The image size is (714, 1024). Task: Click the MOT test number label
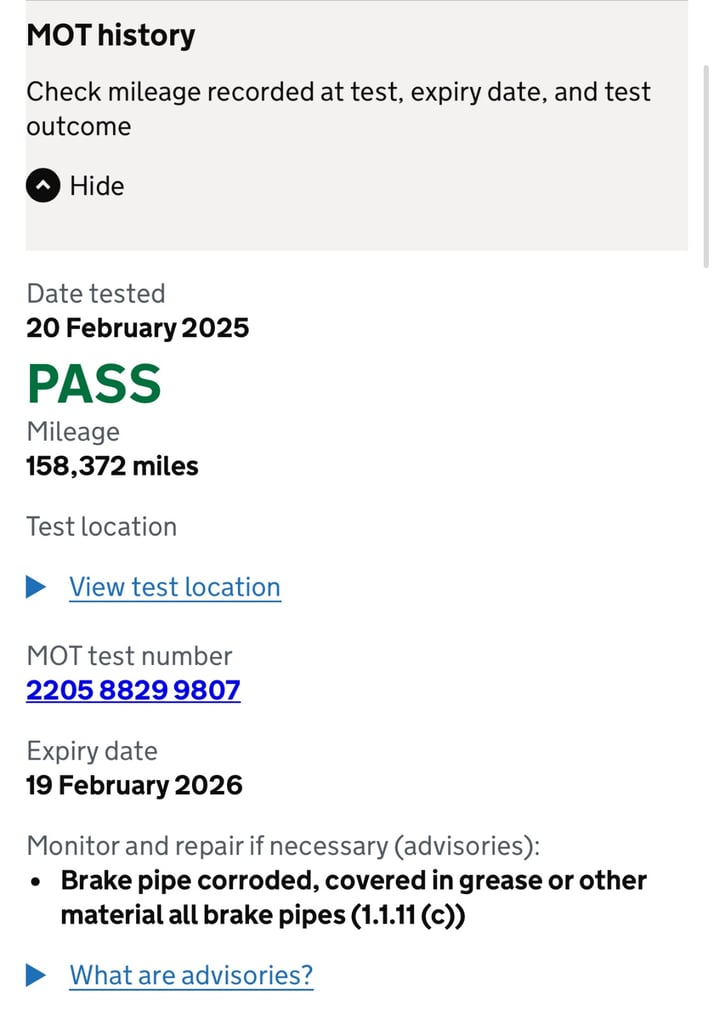coord(129,656)
